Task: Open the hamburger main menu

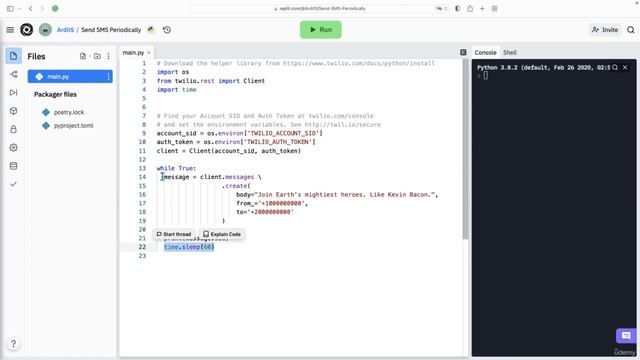Action: click(x=10, y=30)
